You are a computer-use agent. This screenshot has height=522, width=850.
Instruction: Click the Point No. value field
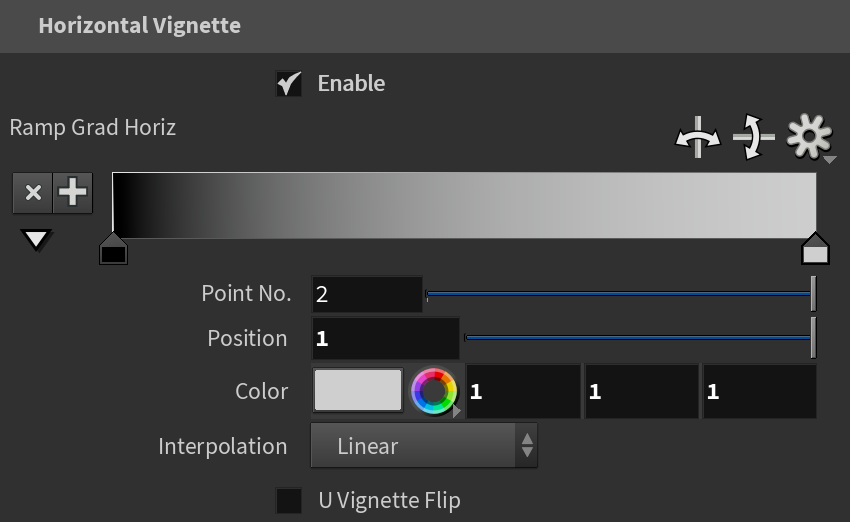tap(367, 294)
